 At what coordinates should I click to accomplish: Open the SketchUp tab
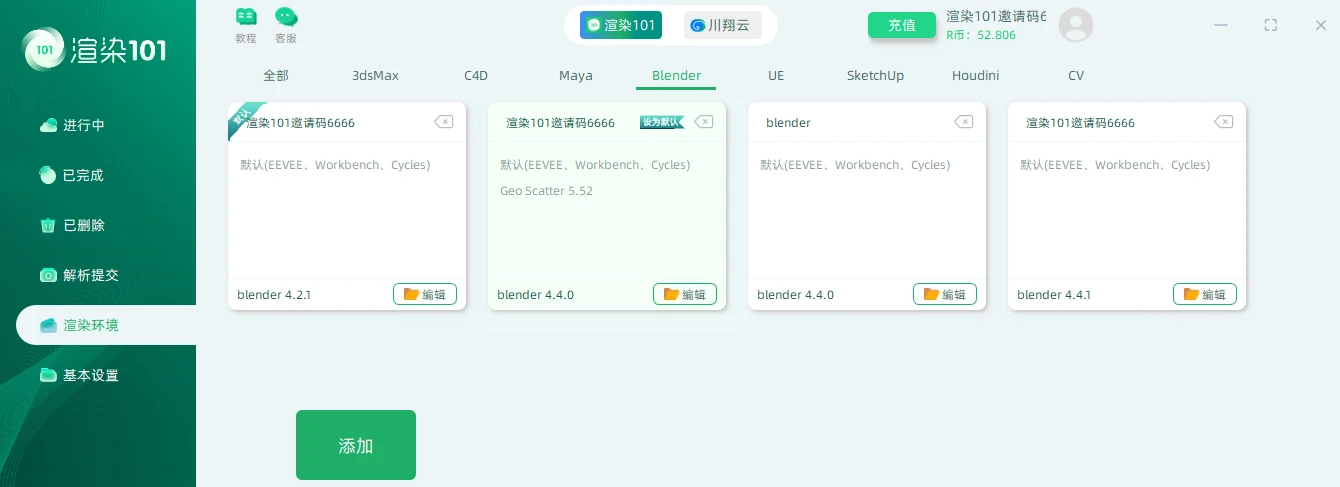point(875,76)
